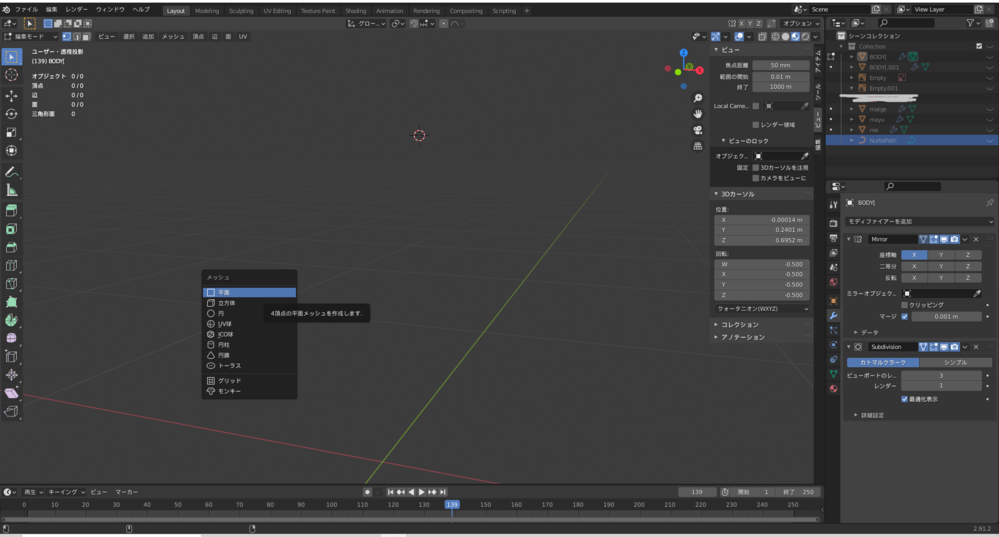Enable the クリッピング checkbox in Mirror modifier
Screen dimensions: 999x537
905,305
